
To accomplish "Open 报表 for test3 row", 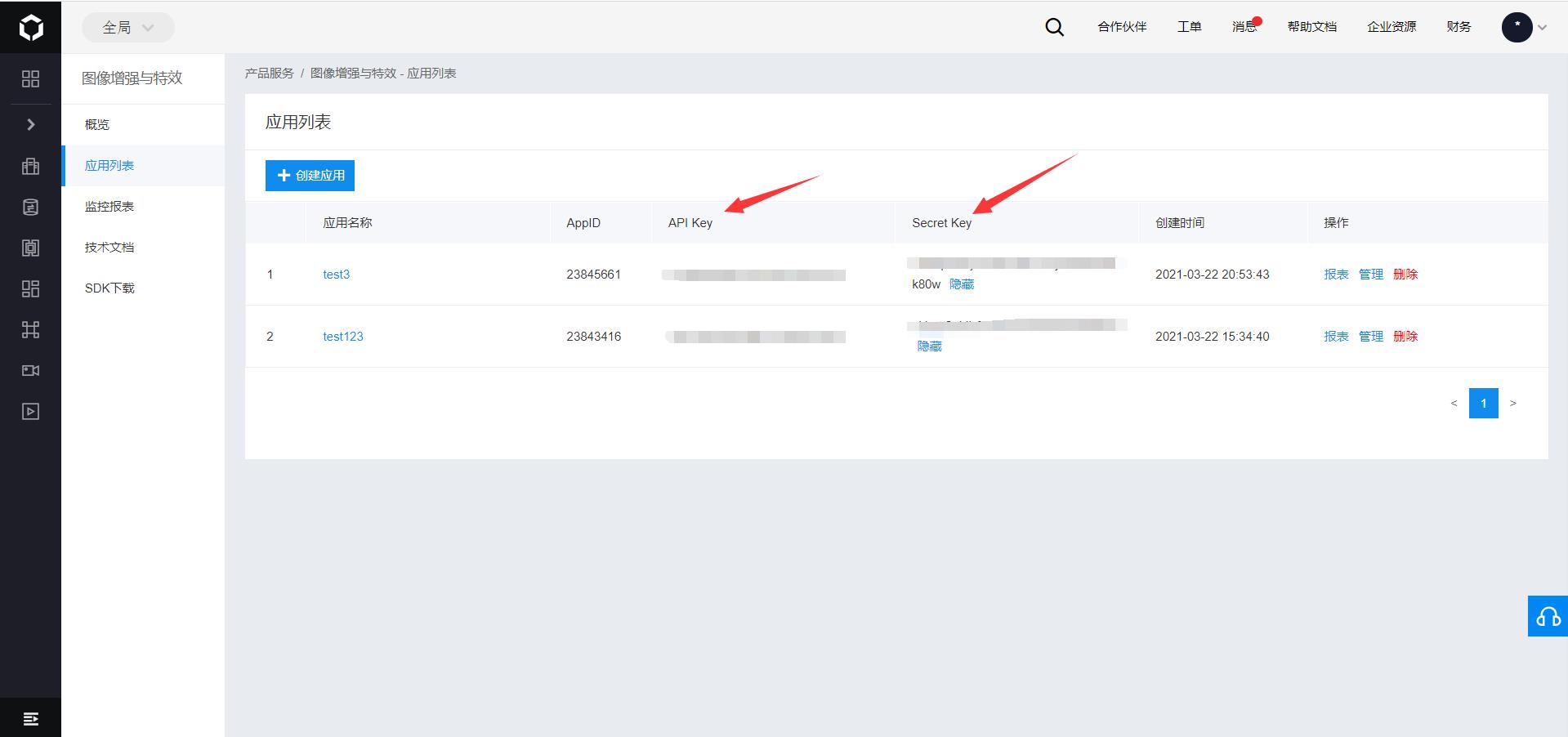I will point(1336,275).
